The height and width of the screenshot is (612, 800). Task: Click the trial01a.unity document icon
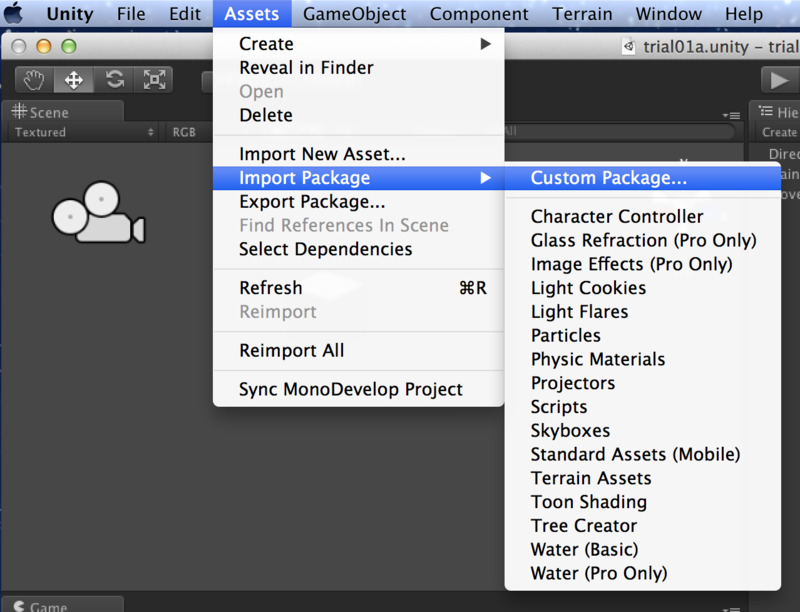[x=628, y=46]
